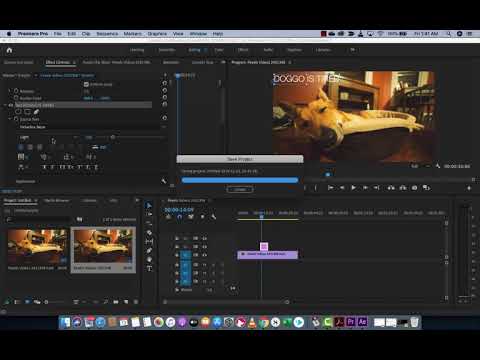Viewport: 480px width, 360px height.
Task: Toggle lock on the top video track
Action: click(177, 238)
